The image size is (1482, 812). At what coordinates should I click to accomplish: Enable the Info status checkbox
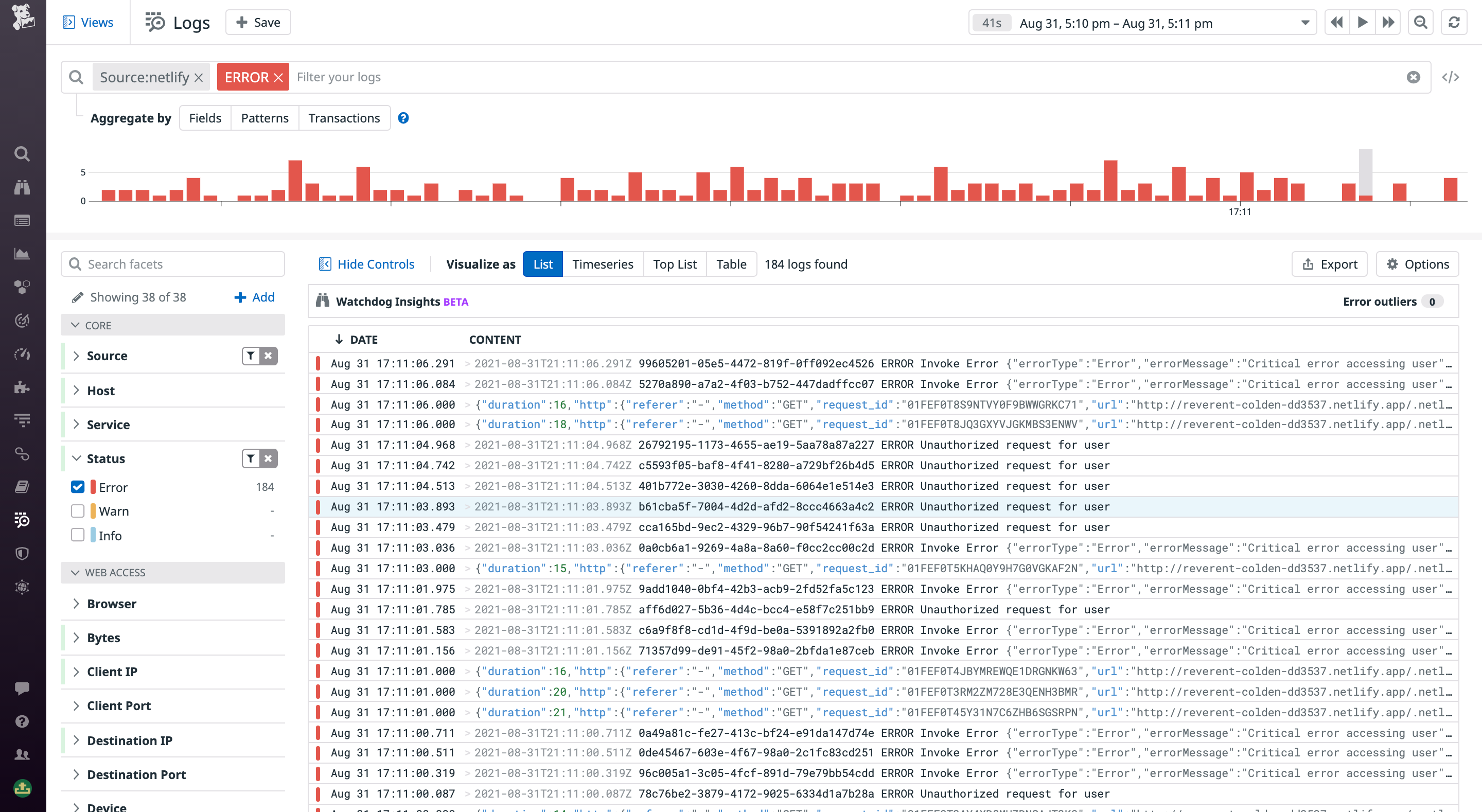[x=78, y=535]
